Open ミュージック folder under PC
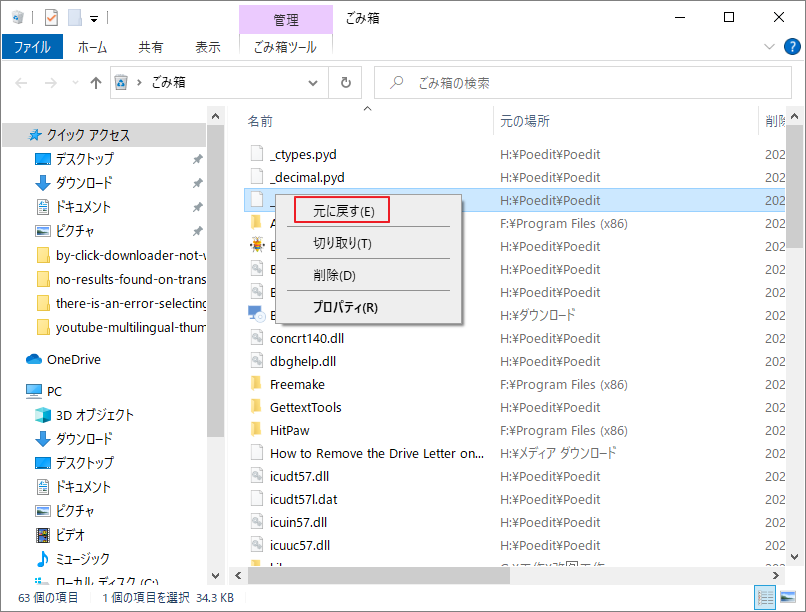Viewport: 806px width, 612px height. (82, 559)
